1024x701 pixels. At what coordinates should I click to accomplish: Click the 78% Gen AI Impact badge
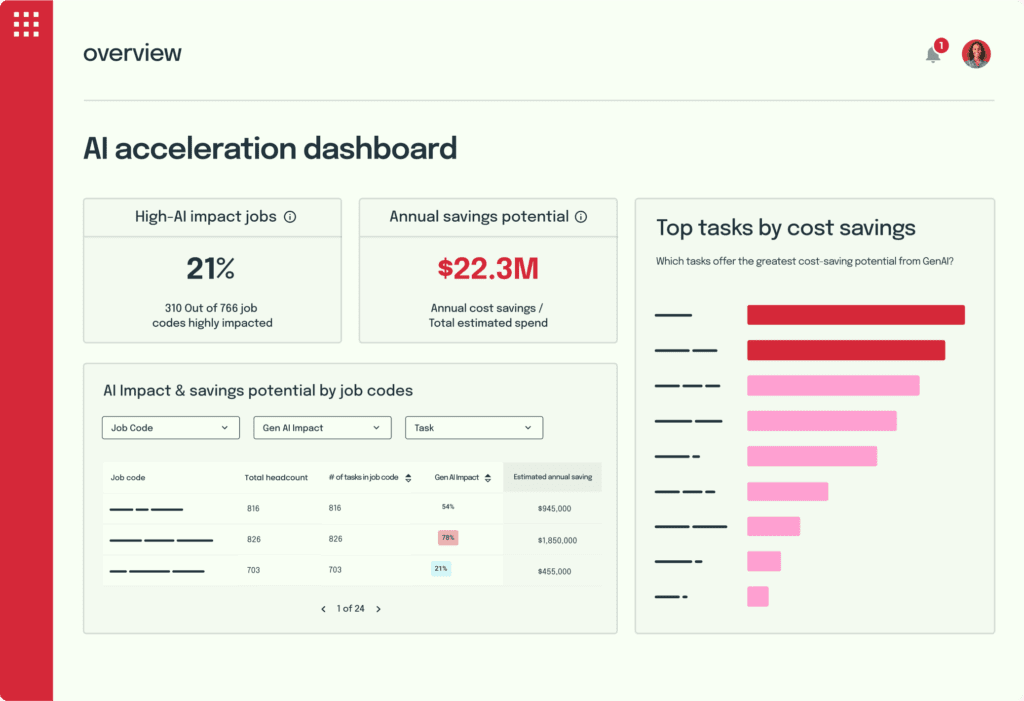tap(448, 538)
